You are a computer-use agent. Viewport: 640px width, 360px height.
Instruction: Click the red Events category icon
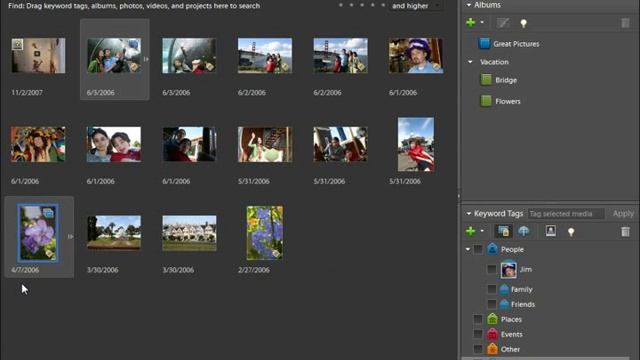click(x=492, y=334)
